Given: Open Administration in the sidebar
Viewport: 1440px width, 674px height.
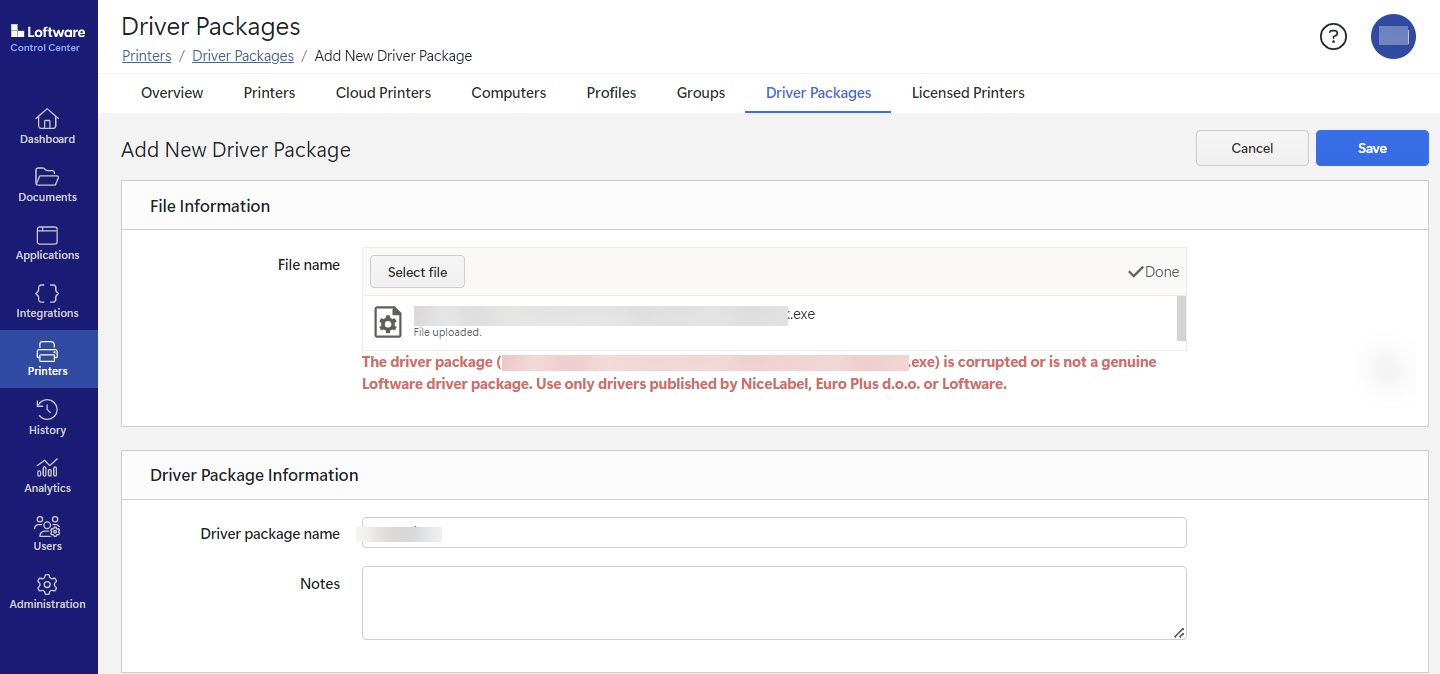Looking at the screenshot, I should 48,591.
